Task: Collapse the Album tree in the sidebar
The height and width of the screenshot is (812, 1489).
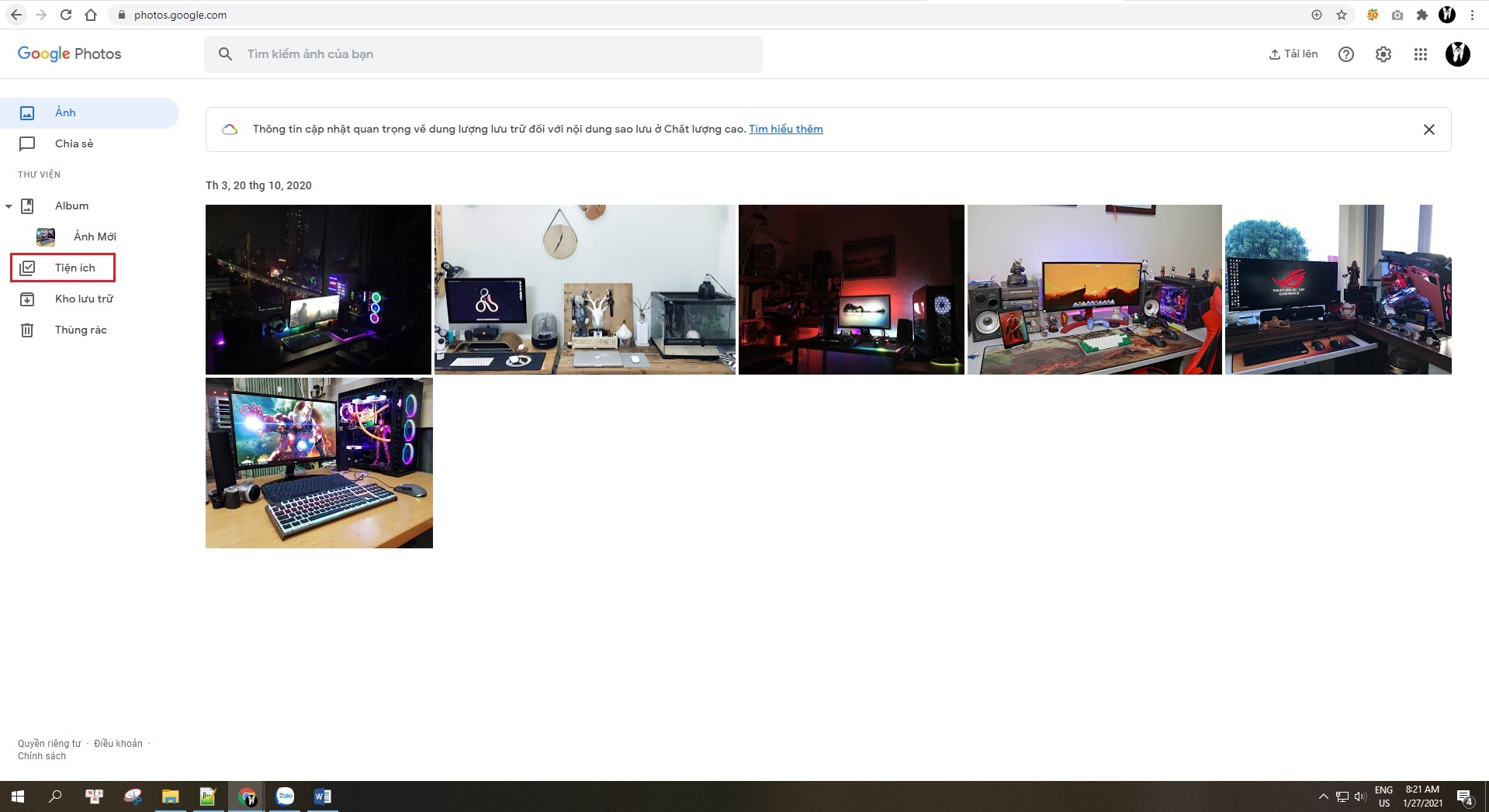Action: click(x=9, y=206)
